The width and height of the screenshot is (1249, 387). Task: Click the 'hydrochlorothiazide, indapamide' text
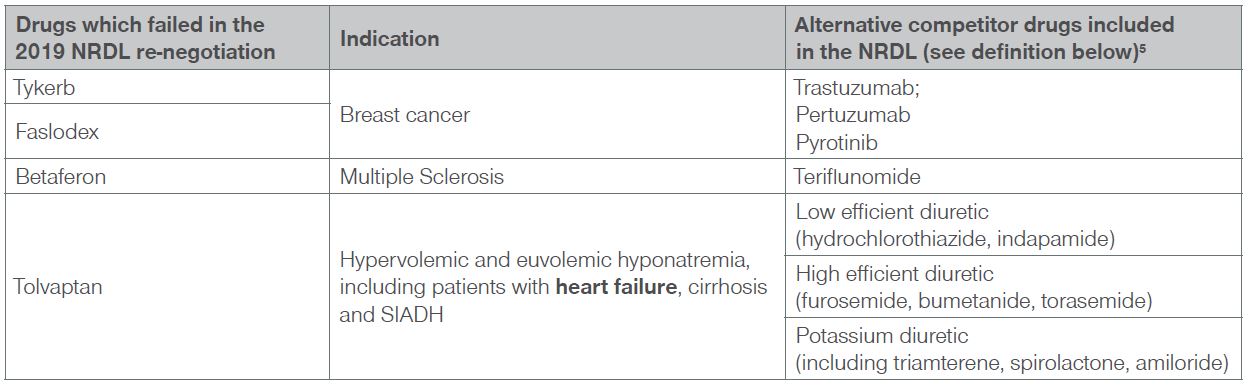955,239
